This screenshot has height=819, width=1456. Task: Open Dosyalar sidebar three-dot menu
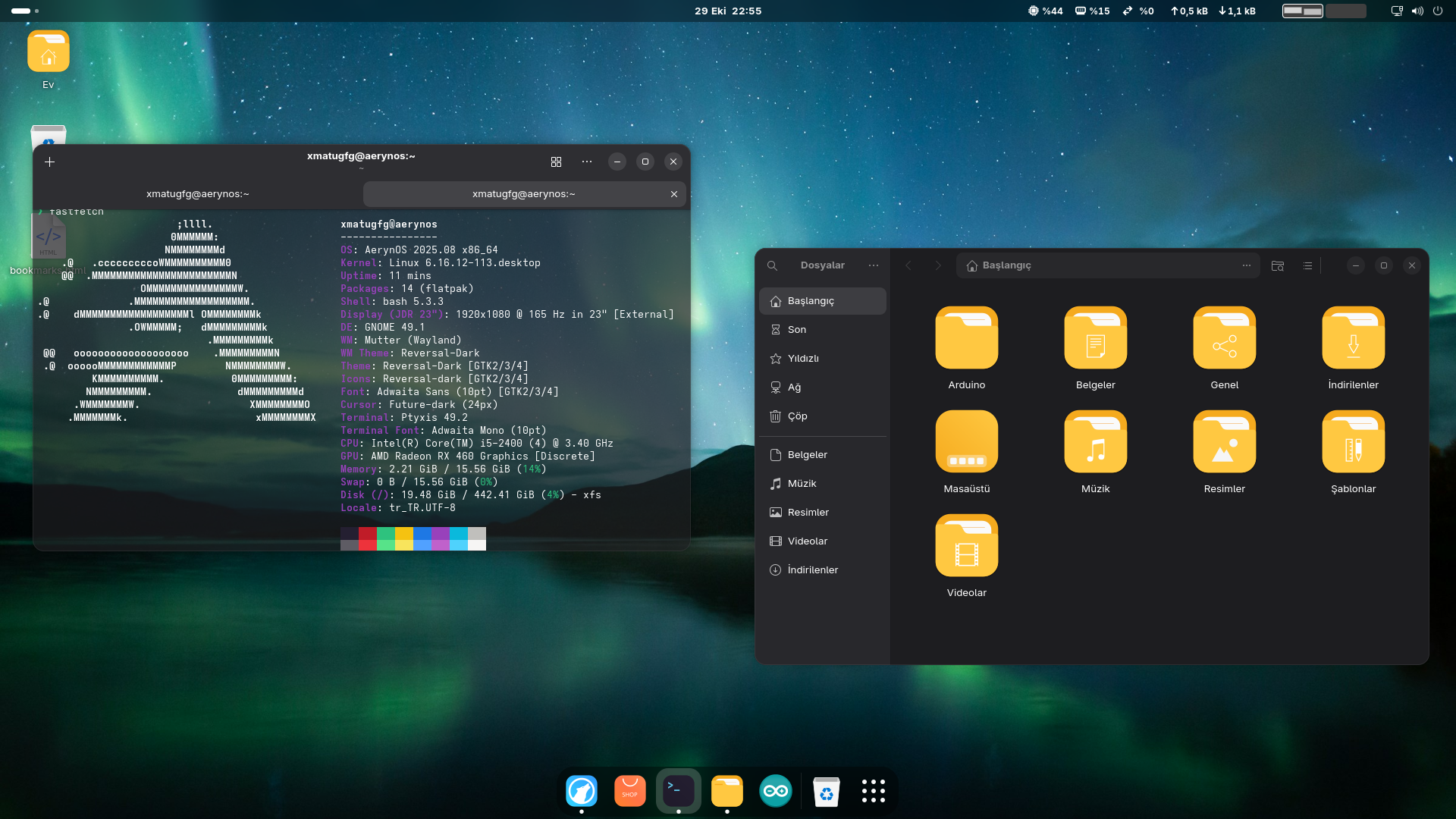point(874,265)
